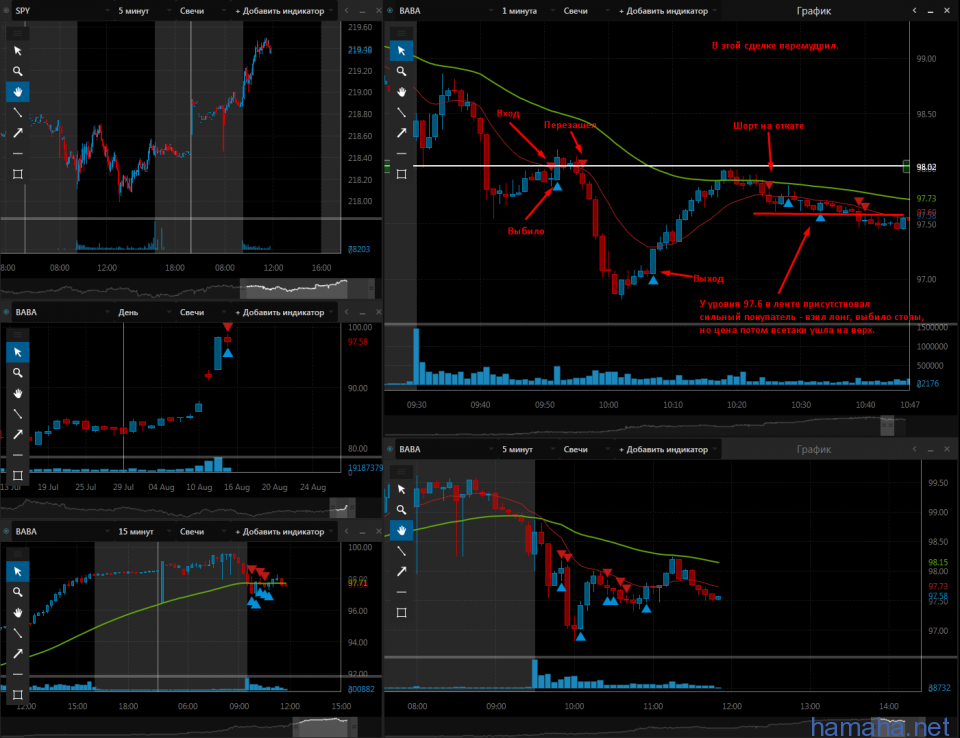The image size is (960, 738).
Task: Select horizontal line tool in BABA 1 минута chart
Action: [402, 154]
